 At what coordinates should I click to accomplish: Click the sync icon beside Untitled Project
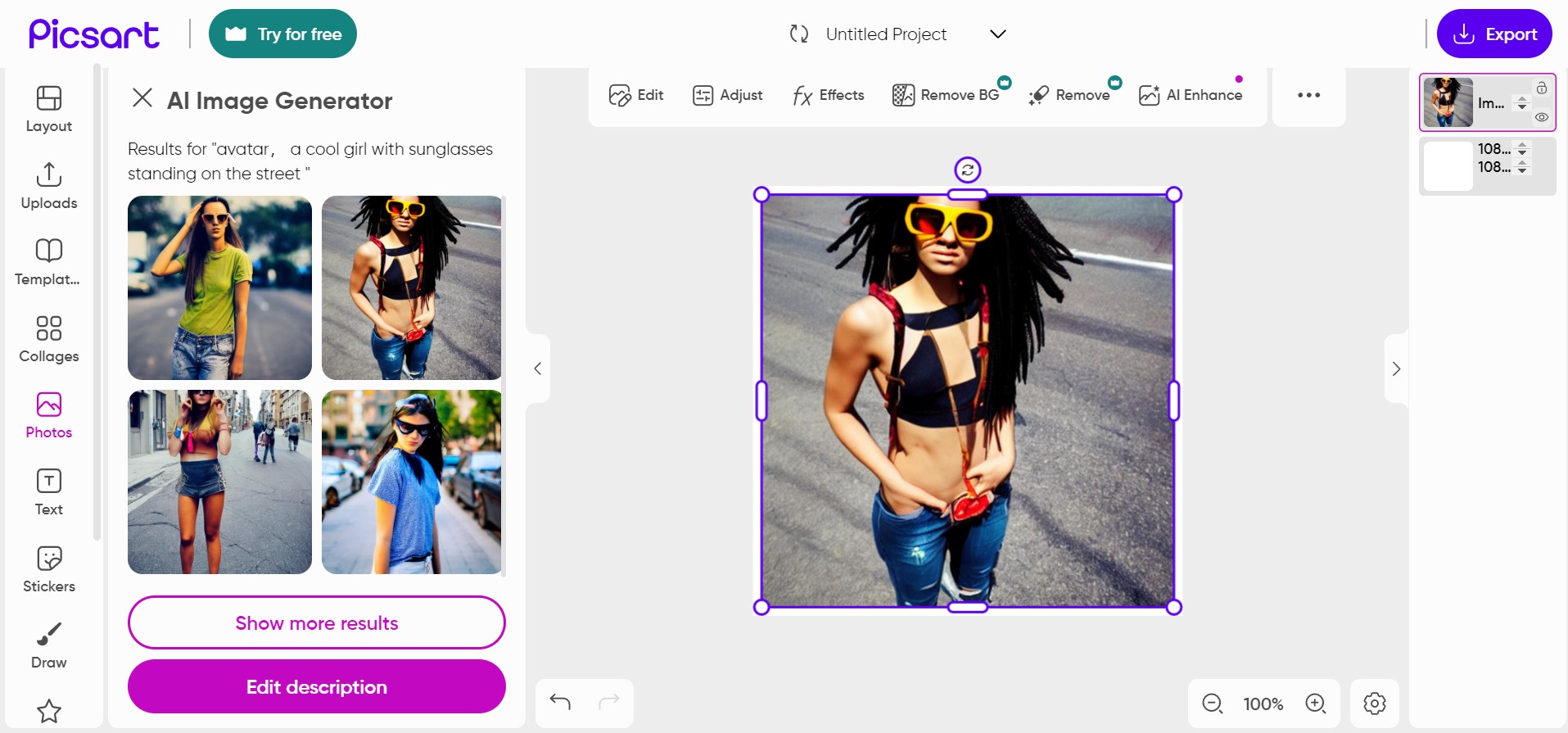click(799, 34)
